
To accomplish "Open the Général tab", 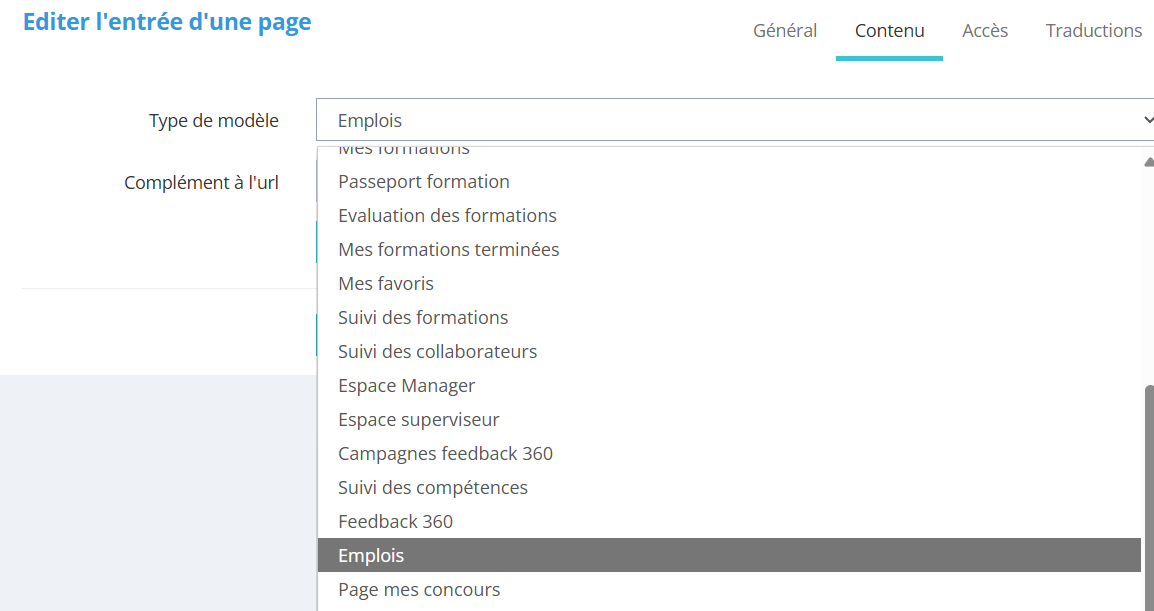I will (x=784, y=31).
